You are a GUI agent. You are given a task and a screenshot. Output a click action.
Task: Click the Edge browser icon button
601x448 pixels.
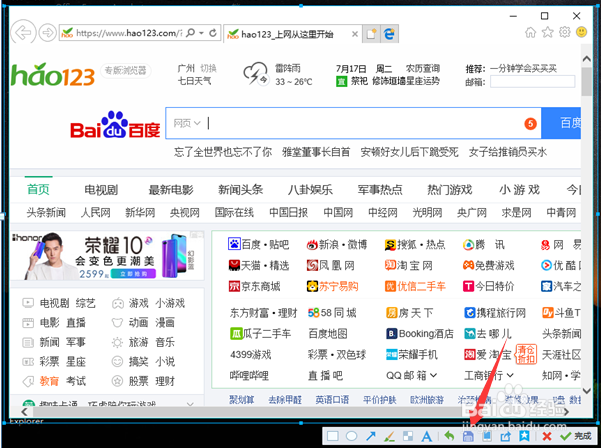coord(389,34)
